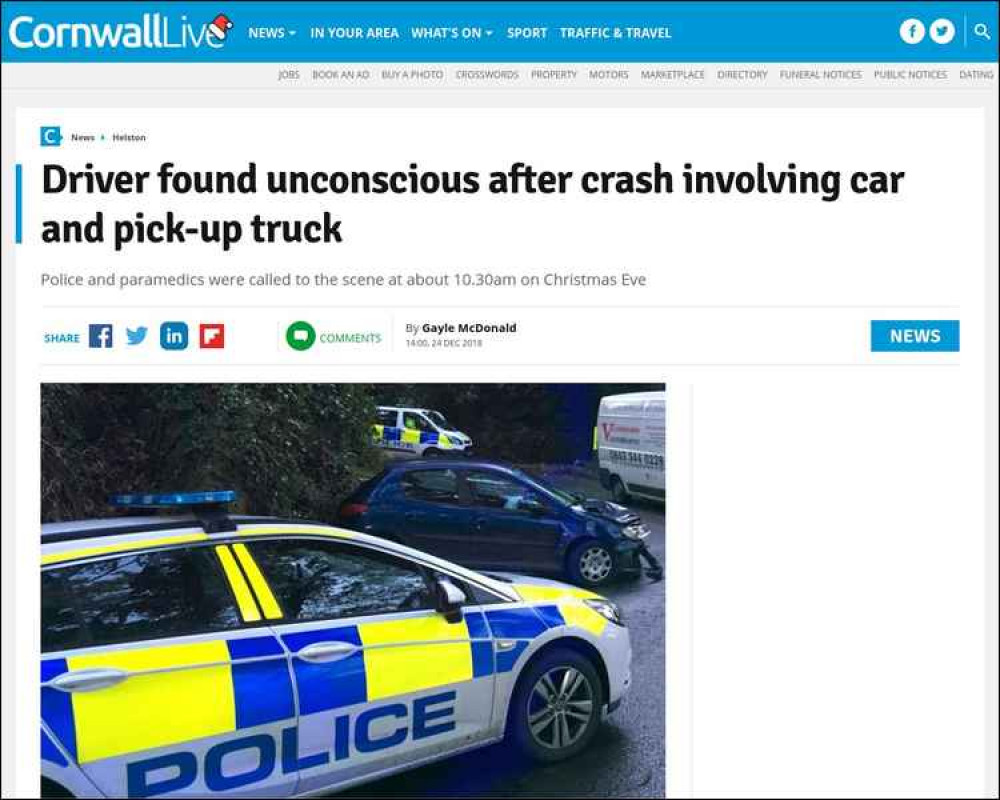Expand the News dropdown menu
The width and height of the screenshot is (1000, 800).
point(272,33)
